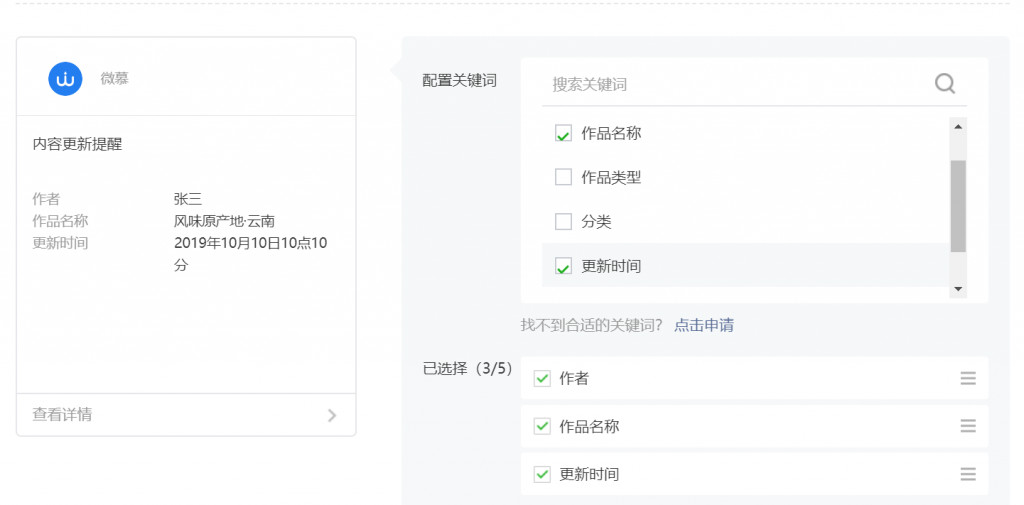The image size is (1024, 505).
Task: Open the 点击申请 link
Action: (x=703, y=325)
